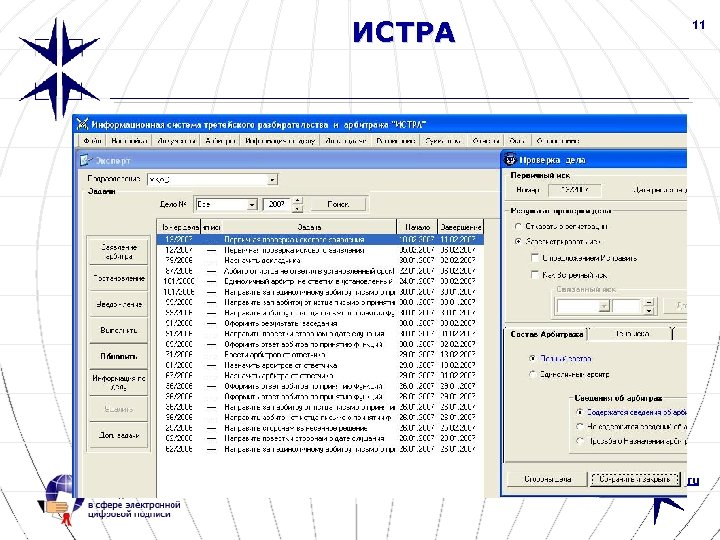
Task: Switch to the tab next to Состав Арбитража
Action: [632, 334]
